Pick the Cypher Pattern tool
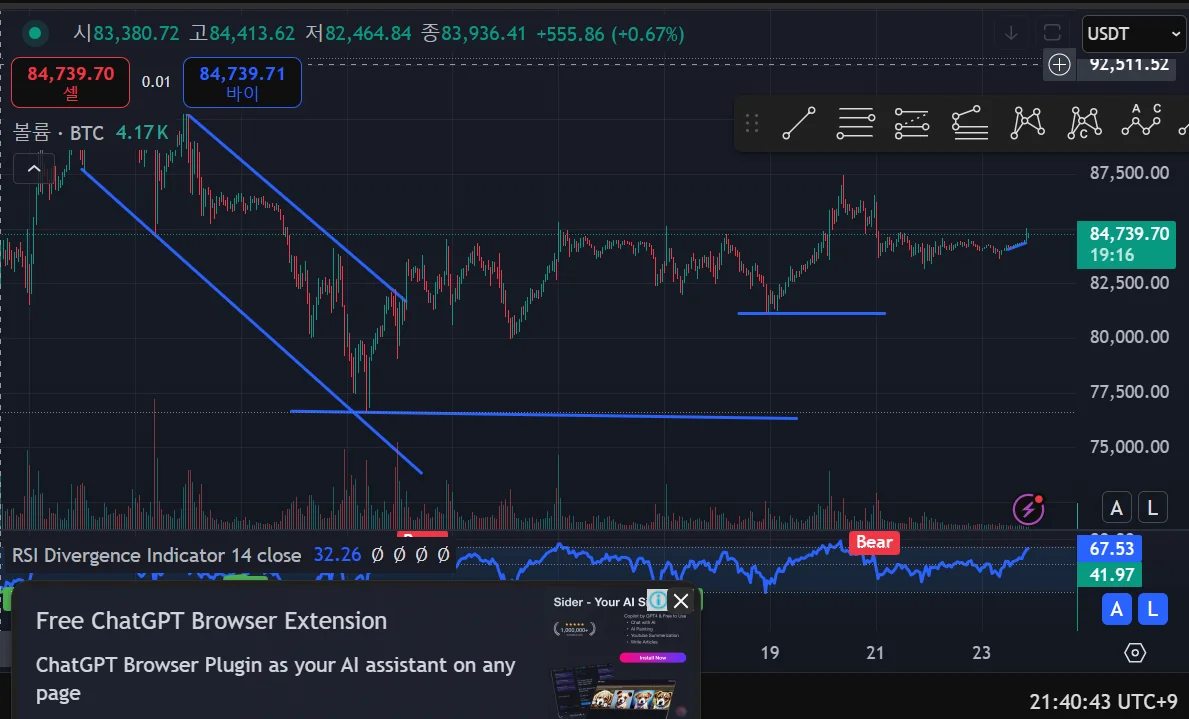Screen dimensions: 1189x719 click(x=1084, y=123)
